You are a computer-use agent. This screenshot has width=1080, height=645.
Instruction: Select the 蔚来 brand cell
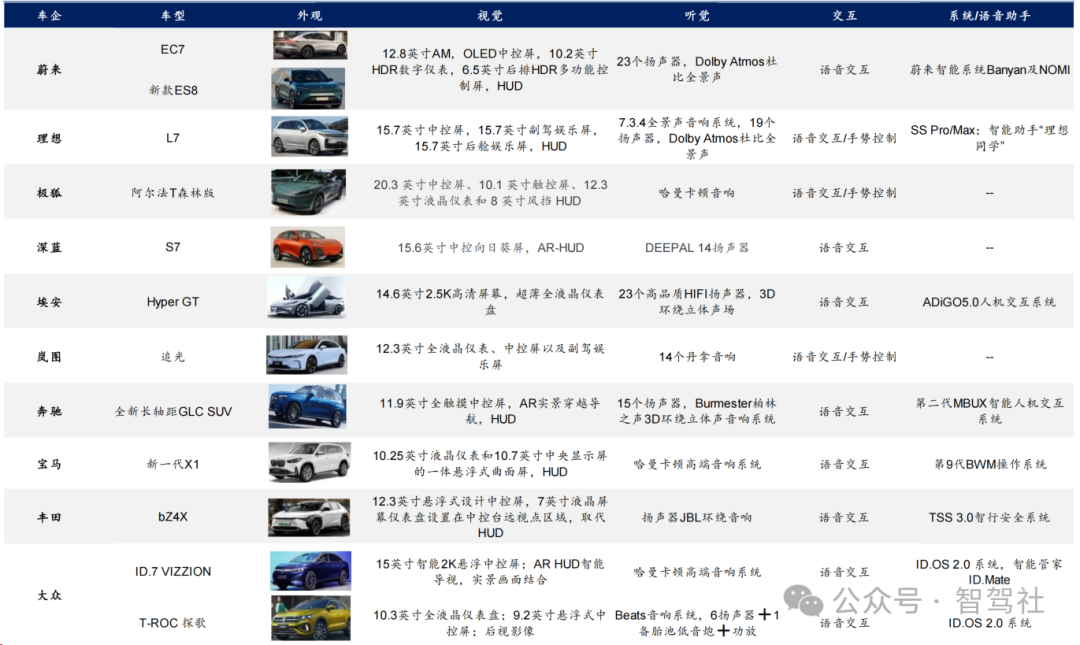[x=49, y=70]
